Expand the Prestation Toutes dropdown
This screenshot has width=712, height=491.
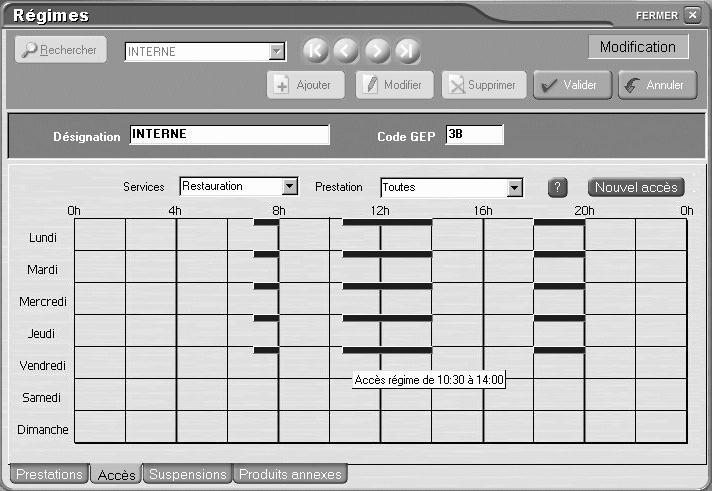point(514,188)
